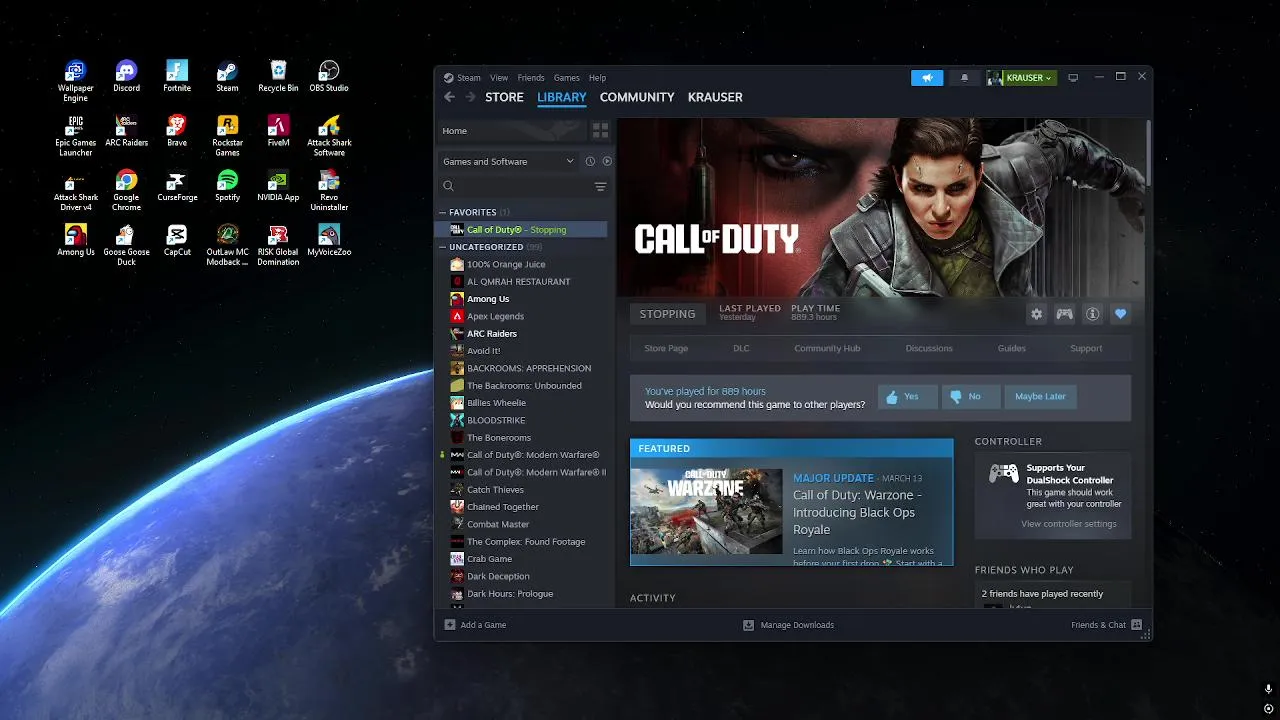
Task: Open the Guides link
Action: point(1011,348)
